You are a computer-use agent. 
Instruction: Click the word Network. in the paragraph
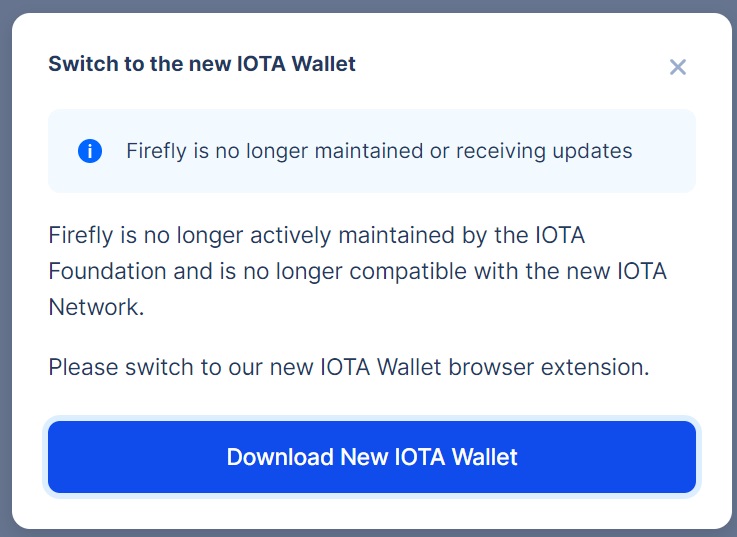click(96, 308)
